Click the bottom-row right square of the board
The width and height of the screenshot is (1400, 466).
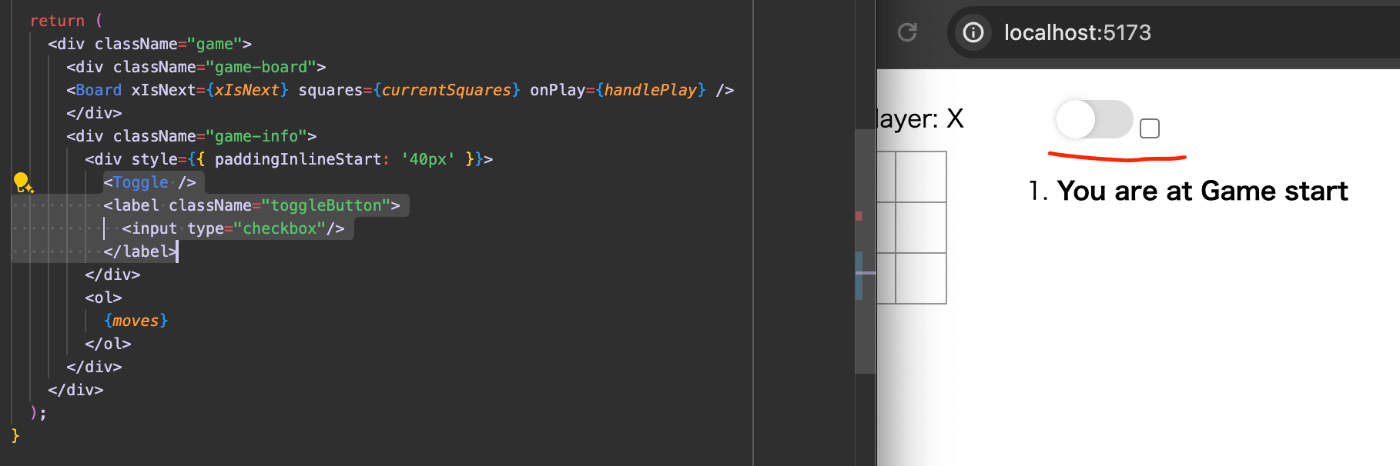click(920, 278)
